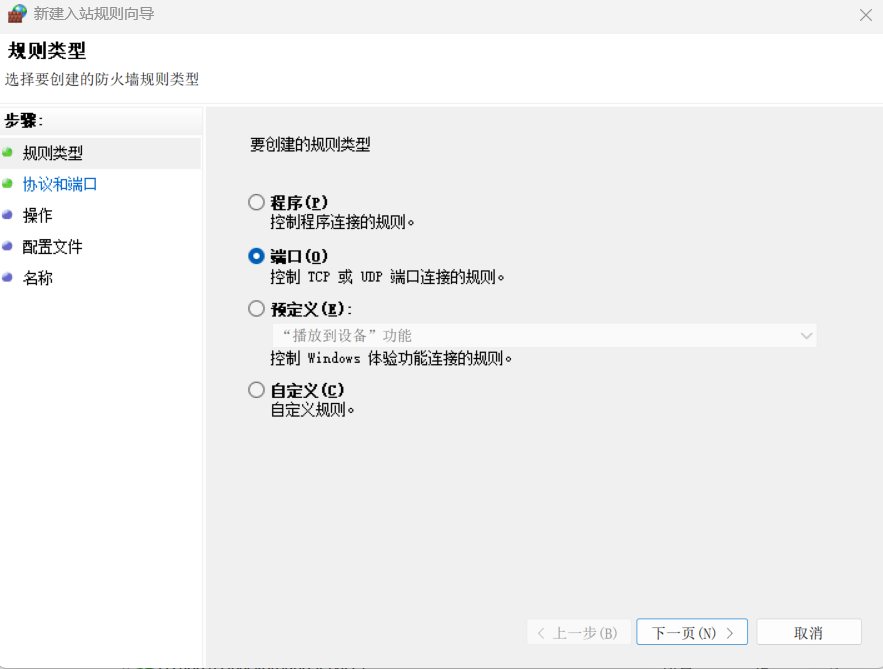Close the new inbound rule wizard window
Viewport: 883px width, 669px height.
[865, 15]
